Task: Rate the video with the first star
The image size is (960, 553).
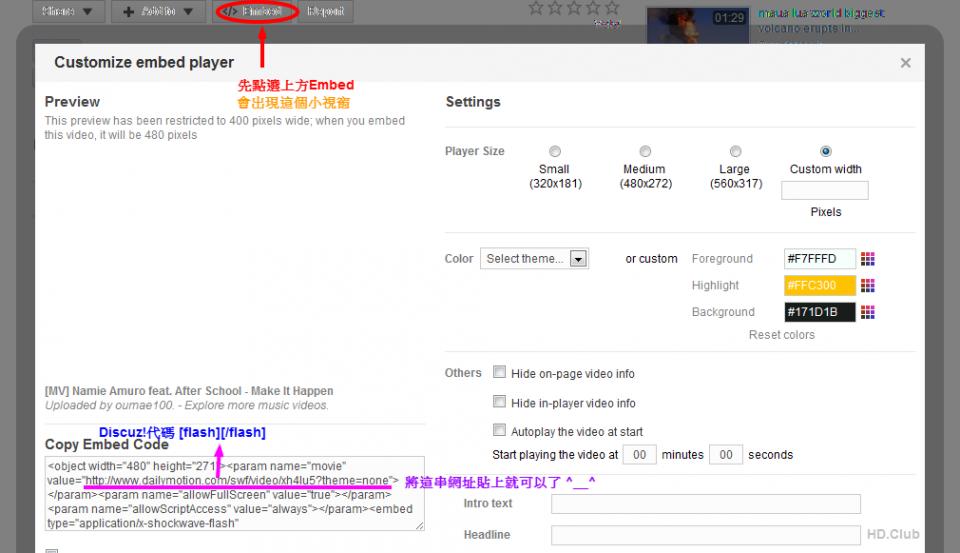Action: 536,8
